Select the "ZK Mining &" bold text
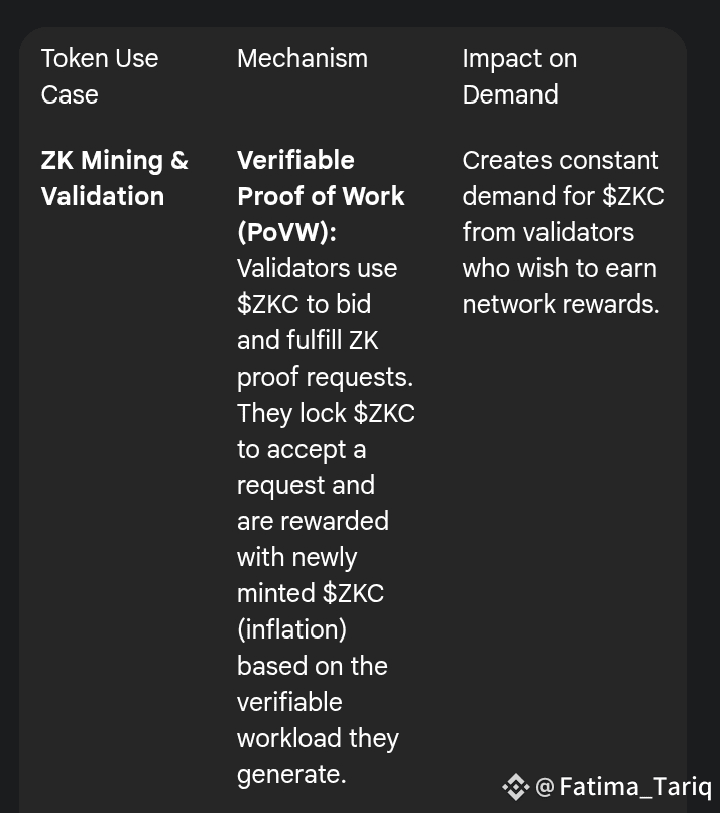Viewport: 720px width, 813px height. click(x=115, y=160)
